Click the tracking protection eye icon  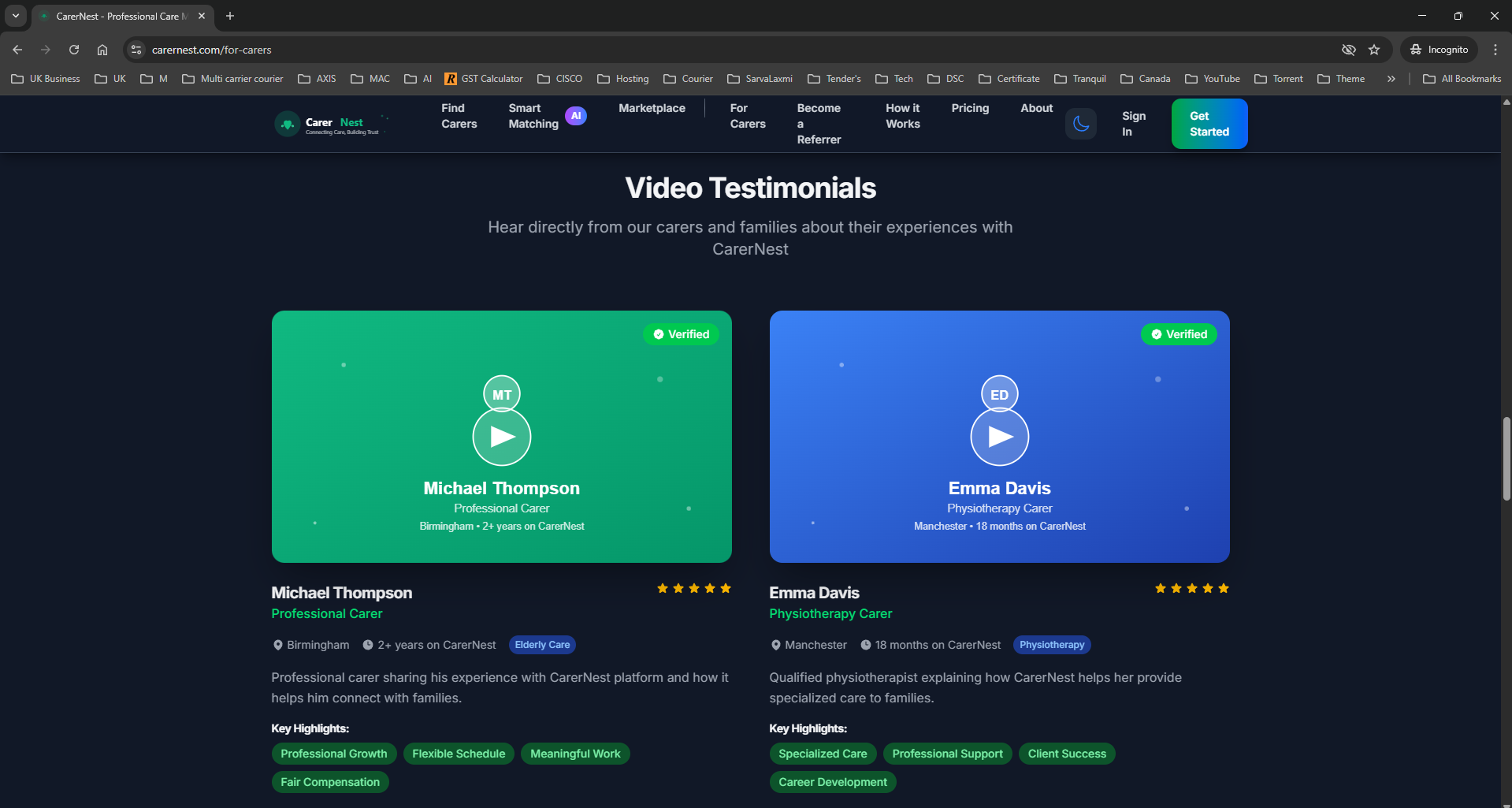(x=1349, y=50)
